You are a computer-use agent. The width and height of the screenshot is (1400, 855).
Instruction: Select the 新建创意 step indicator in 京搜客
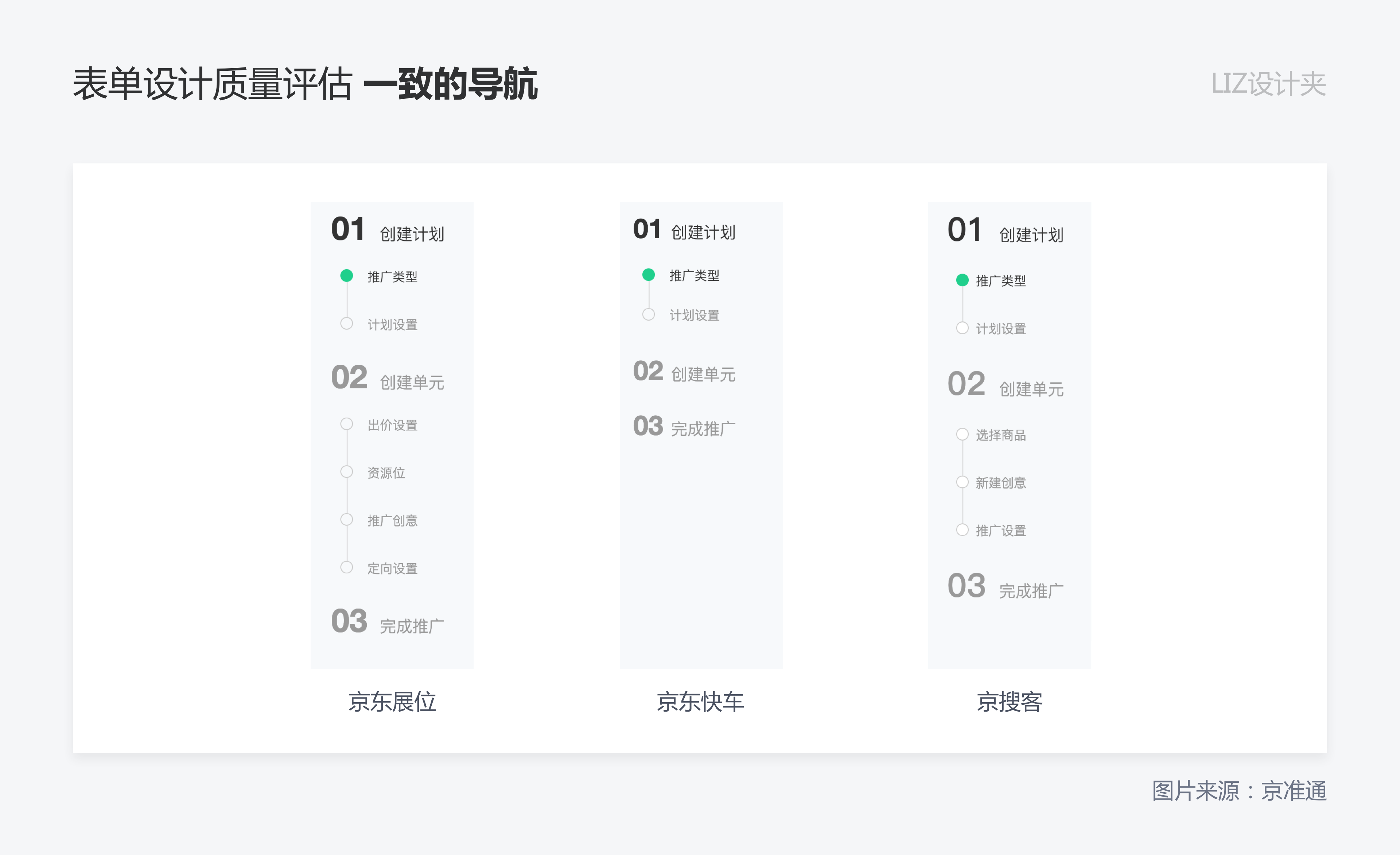coord(962,481)
